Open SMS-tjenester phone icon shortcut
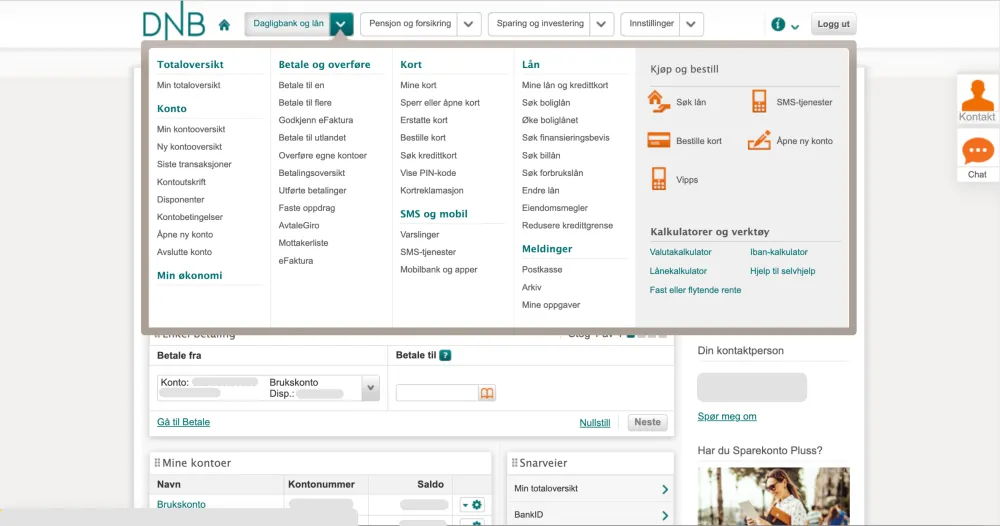1000x526 pixels. click(759, 101)
